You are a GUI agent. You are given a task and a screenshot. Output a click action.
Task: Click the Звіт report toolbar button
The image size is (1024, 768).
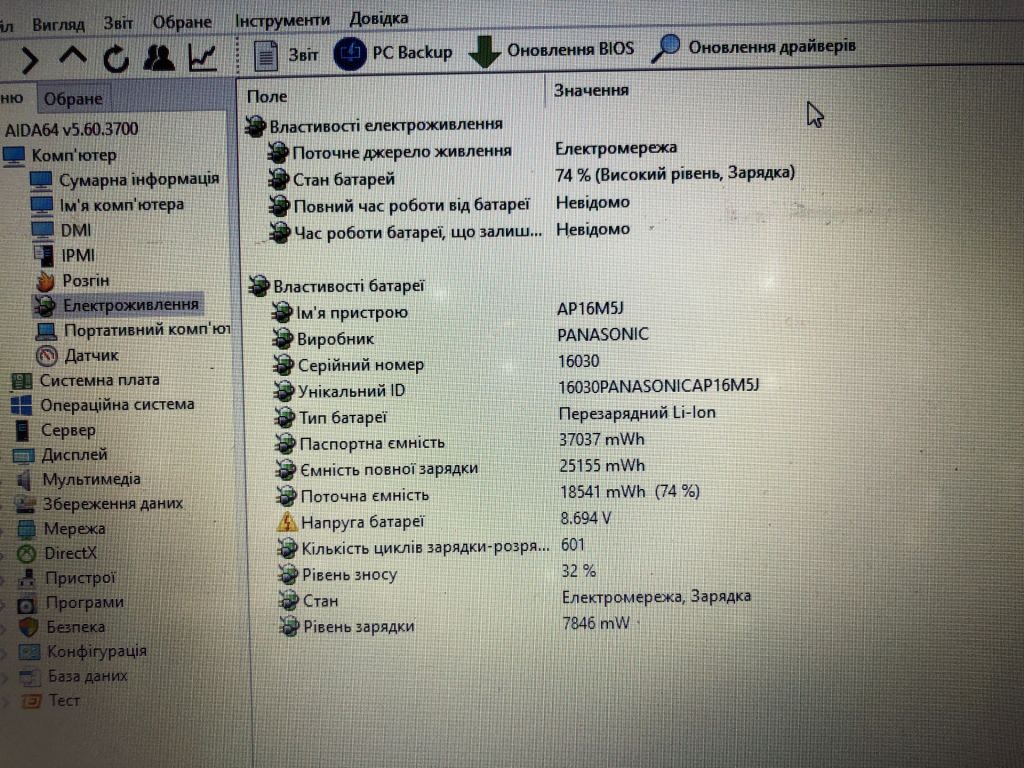[285, 55]
